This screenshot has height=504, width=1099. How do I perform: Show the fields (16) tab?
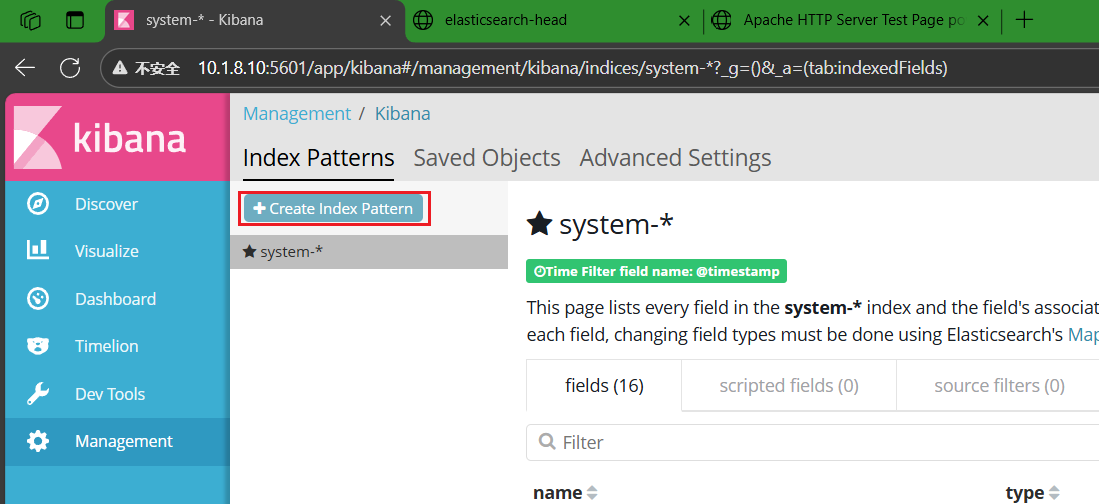(x=604, y=386)
